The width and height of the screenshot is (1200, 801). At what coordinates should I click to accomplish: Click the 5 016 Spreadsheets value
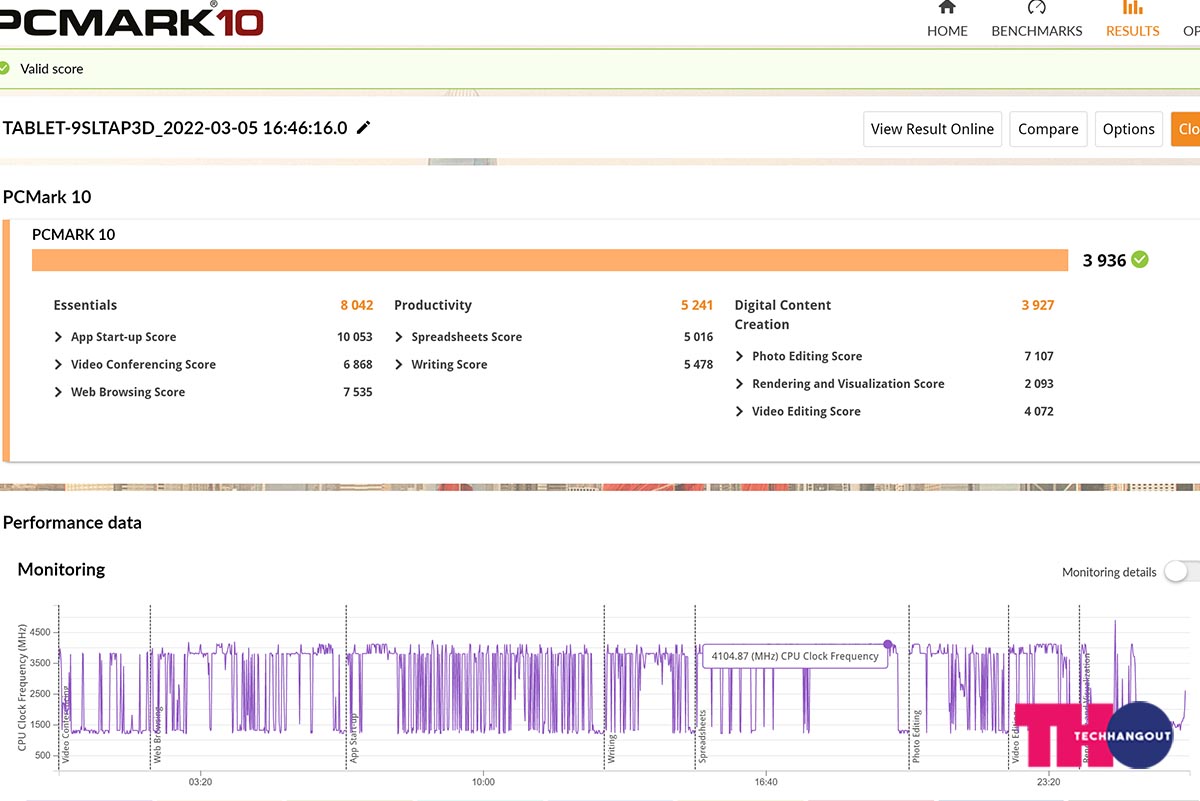pyautogui.click(x=698, y=337)
